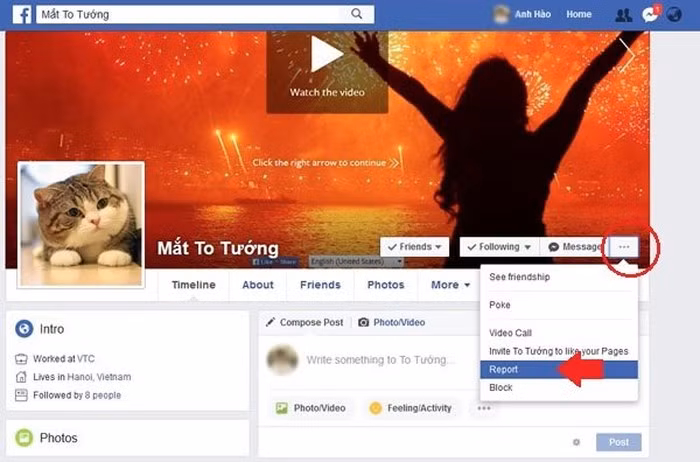
Task: Click the Photo/Video camera tab icon
Action: 364,323
